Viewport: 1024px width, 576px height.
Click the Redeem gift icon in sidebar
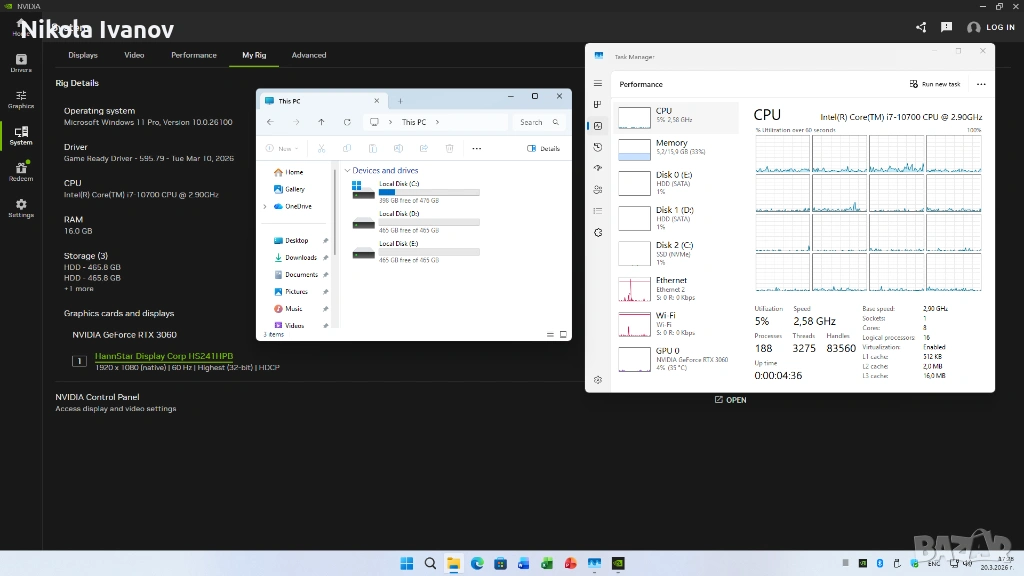pos(21,170)
